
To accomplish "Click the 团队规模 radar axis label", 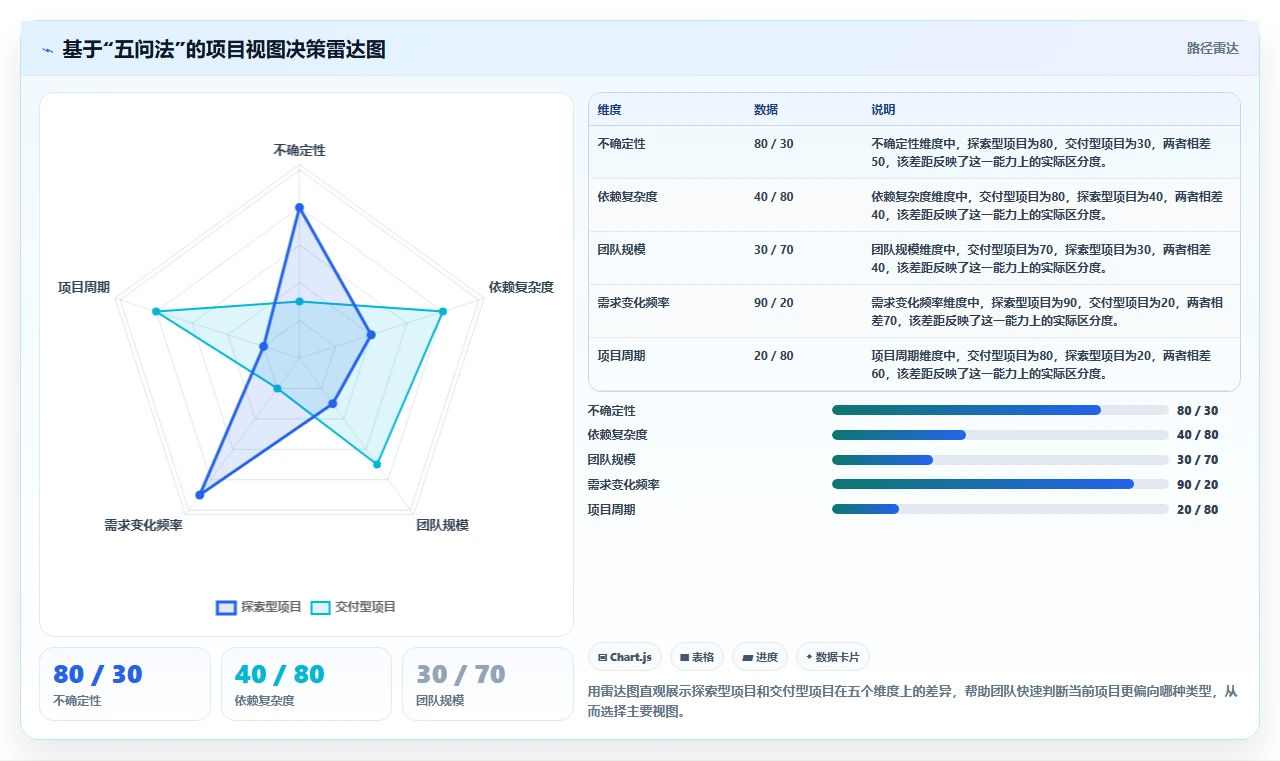I will pos(442,525).
